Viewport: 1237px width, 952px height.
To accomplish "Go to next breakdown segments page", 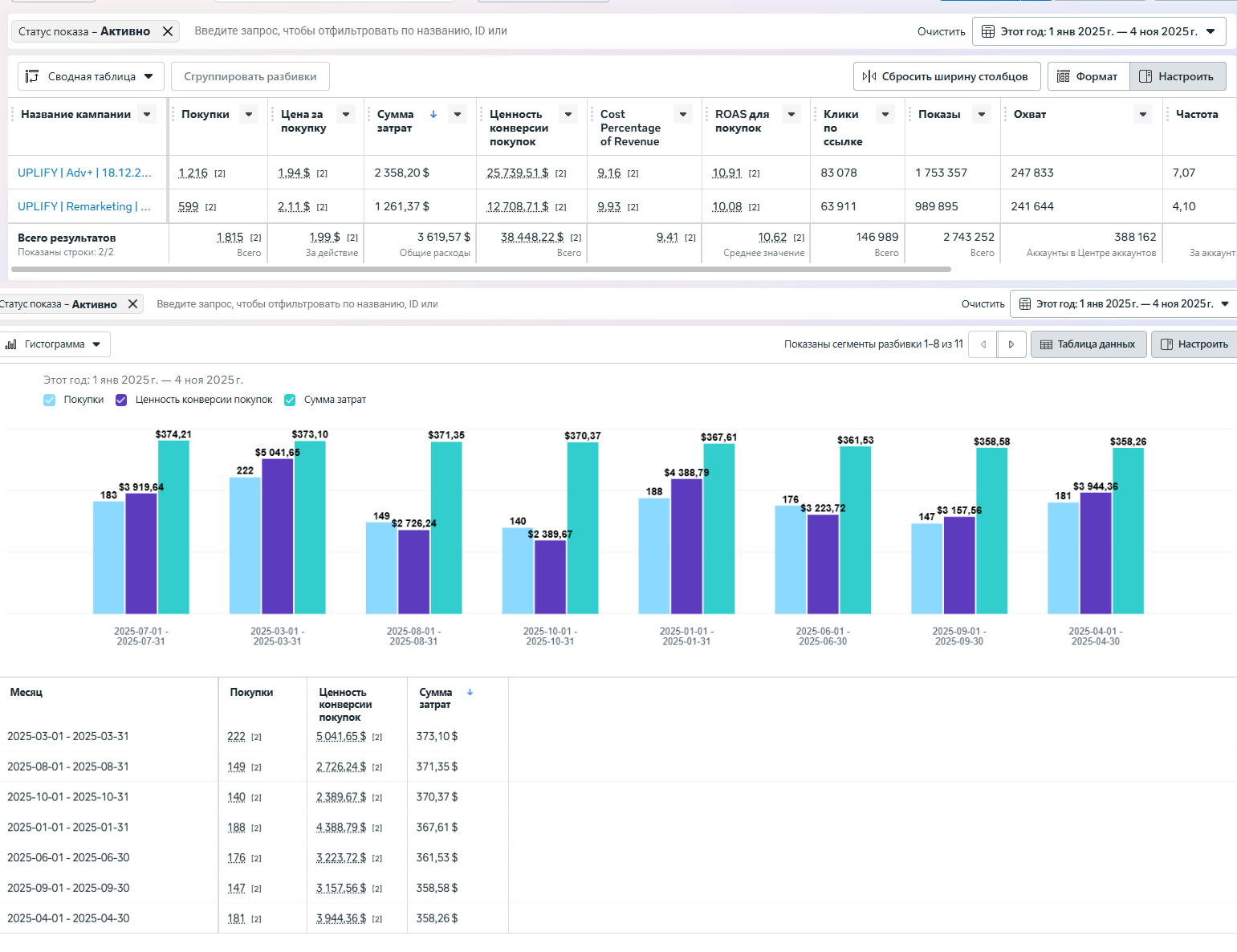I will click(1011, 344).
